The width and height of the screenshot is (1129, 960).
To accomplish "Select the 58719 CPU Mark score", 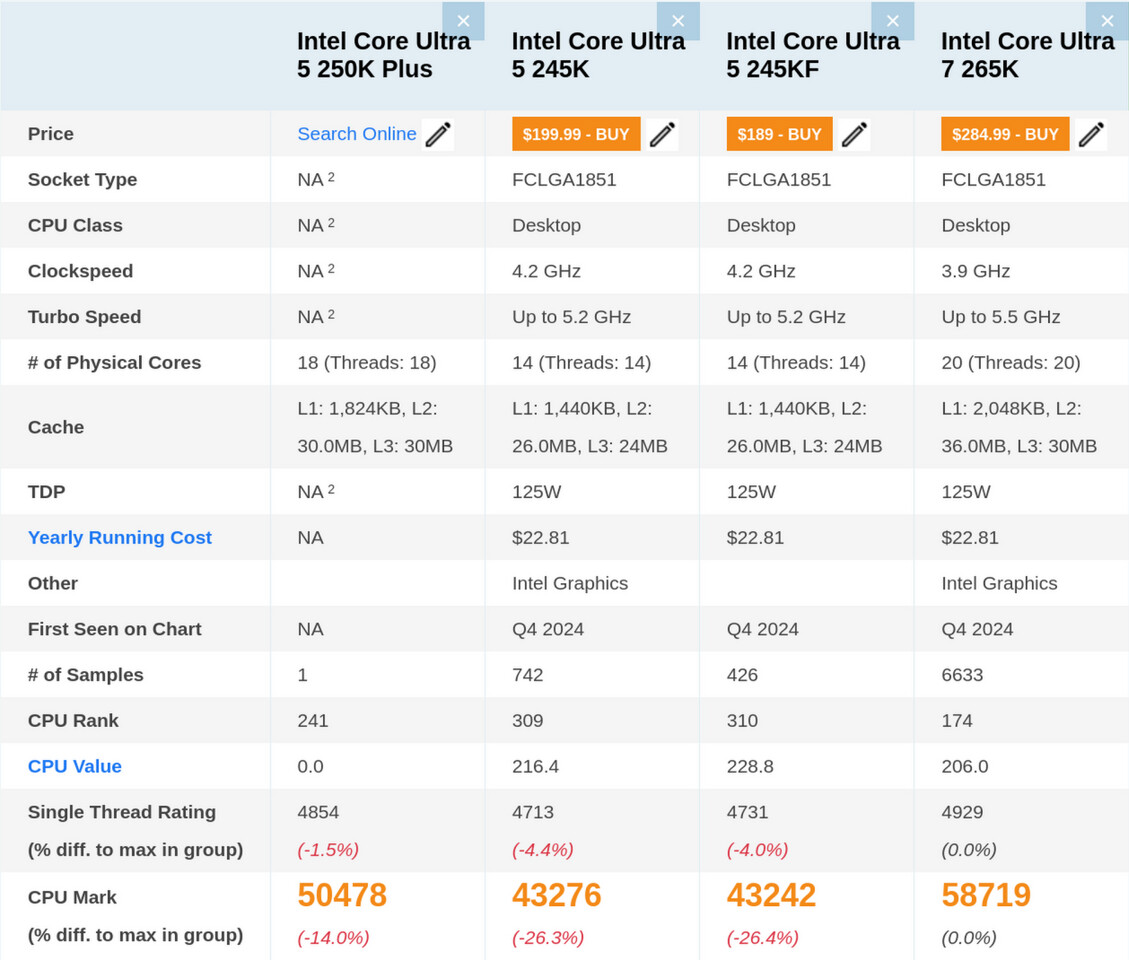I will [985, 895].
